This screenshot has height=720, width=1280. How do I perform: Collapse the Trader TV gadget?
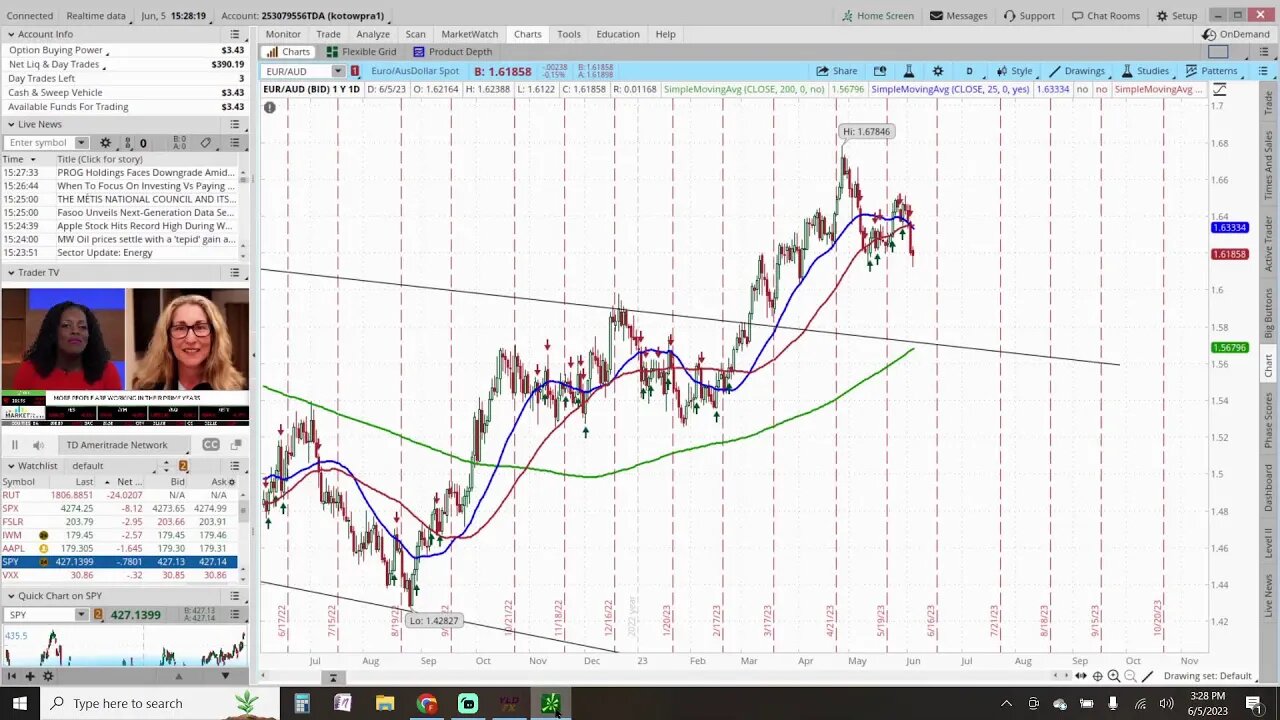[x=10, y=272]
